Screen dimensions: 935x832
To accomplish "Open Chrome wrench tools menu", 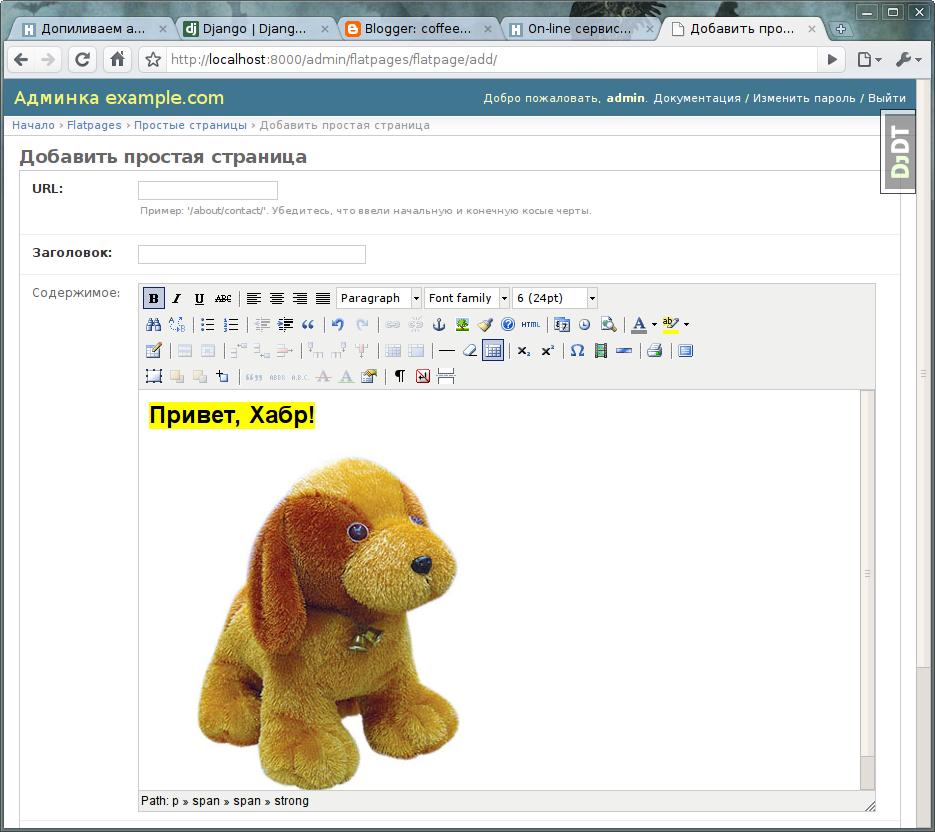I will point(909,60).
